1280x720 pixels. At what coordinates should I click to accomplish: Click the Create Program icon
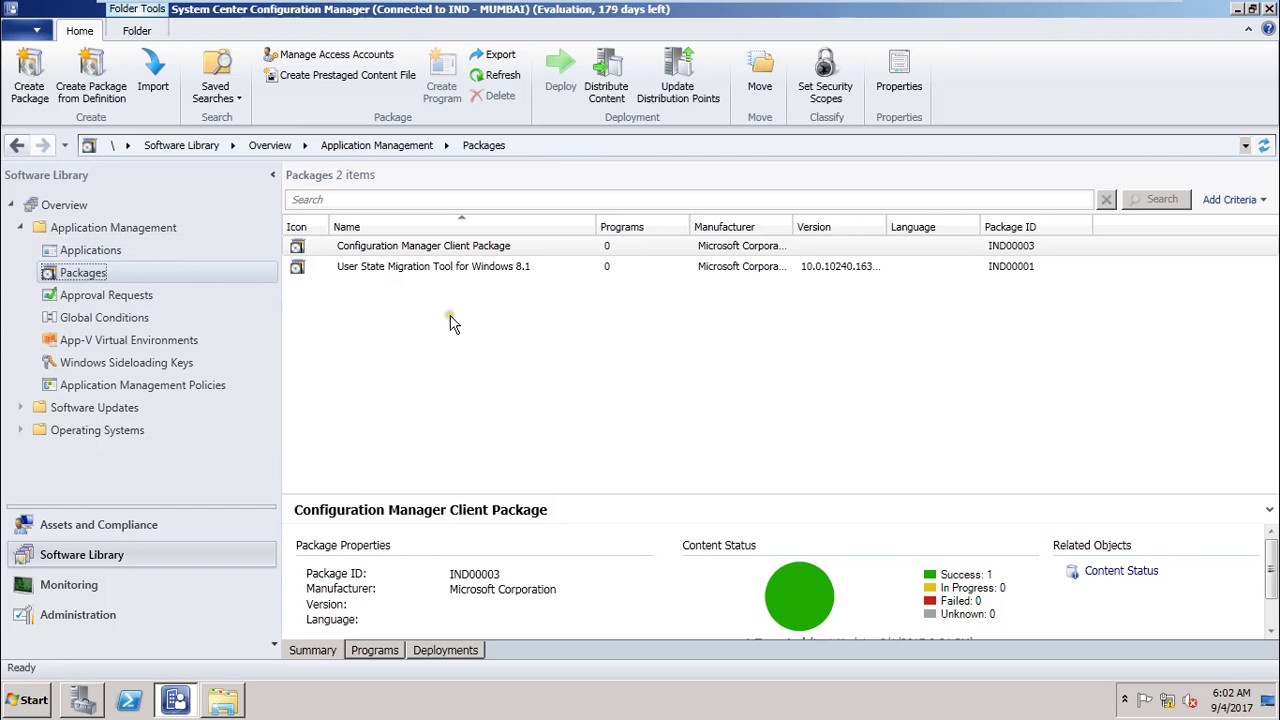tap(442, 63)
